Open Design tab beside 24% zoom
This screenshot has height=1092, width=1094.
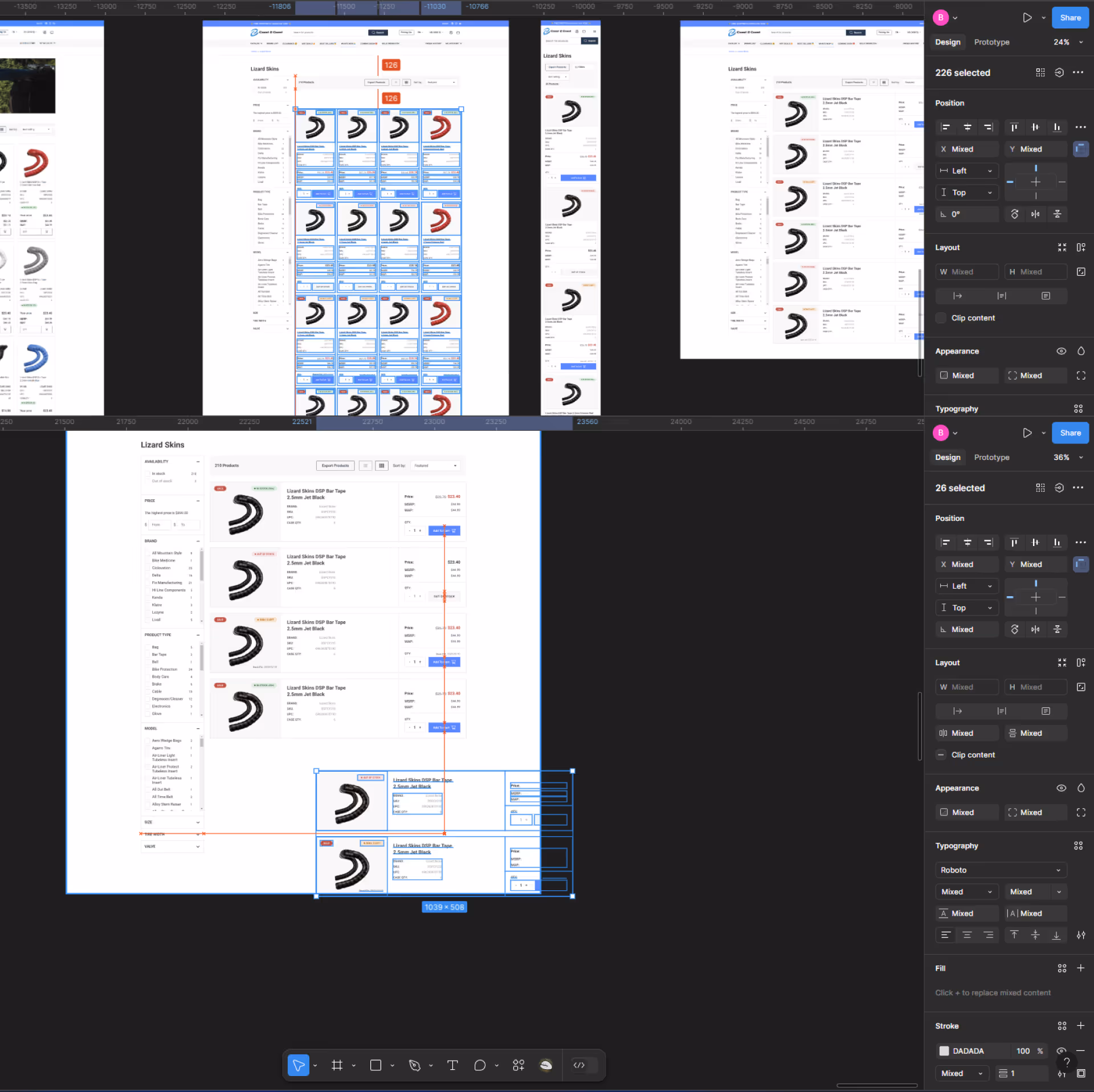948,42
